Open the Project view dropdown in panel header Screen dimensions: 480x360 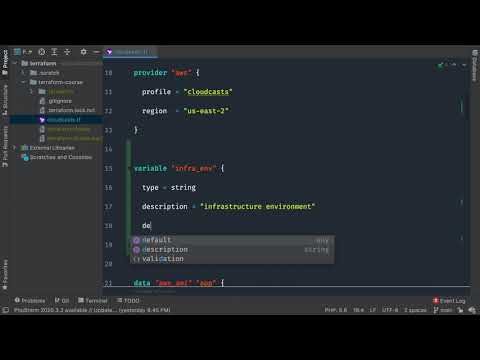[x=23, y=52]
